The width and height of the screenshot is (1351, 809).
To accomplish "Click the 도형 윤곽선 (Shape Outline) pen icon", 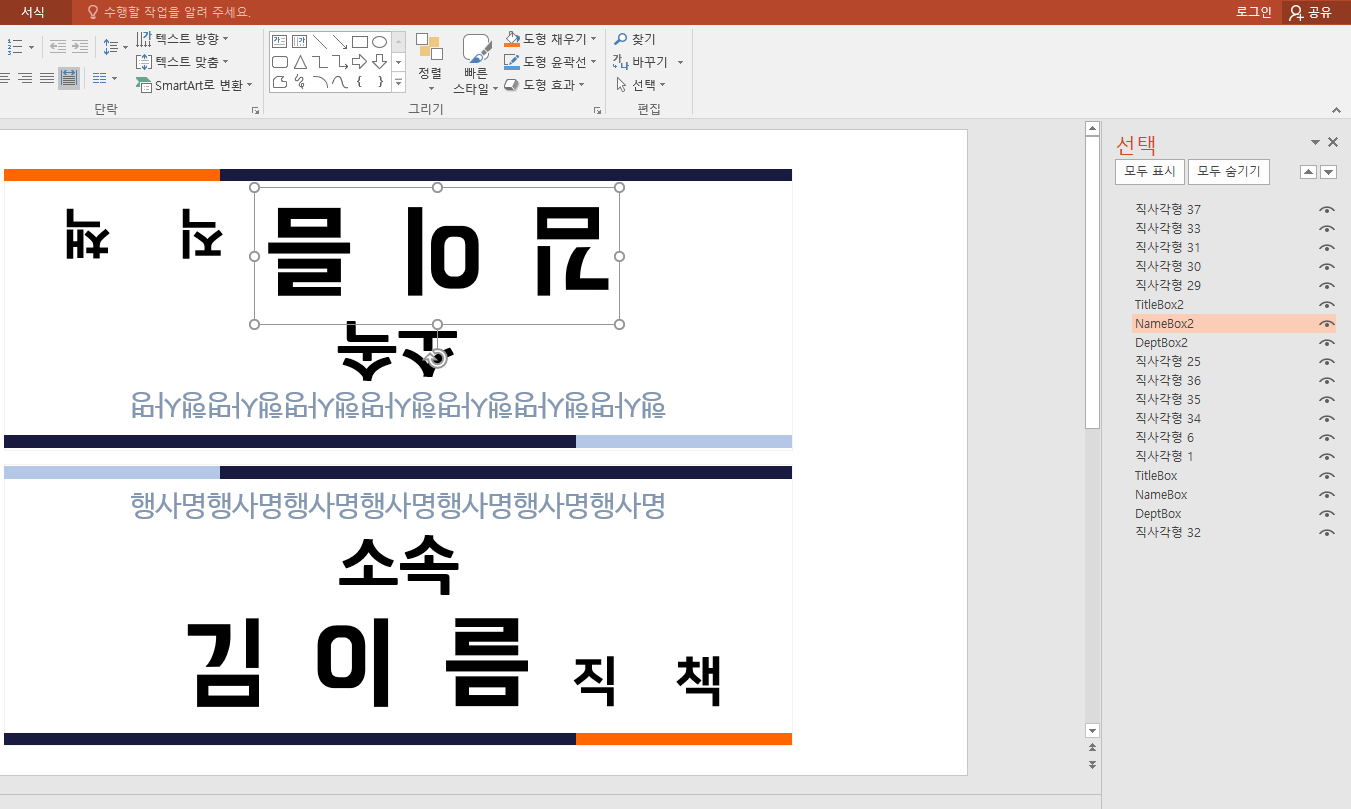I will tap(512, 60).
